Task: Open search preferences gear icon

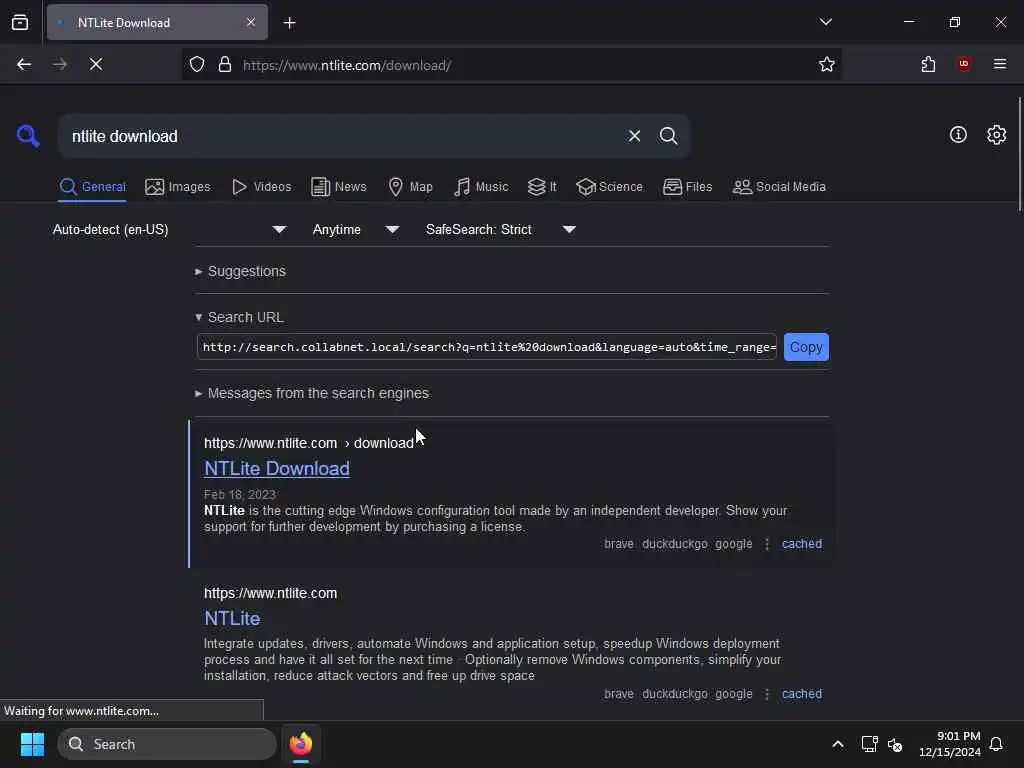Action: coord(997,135)
